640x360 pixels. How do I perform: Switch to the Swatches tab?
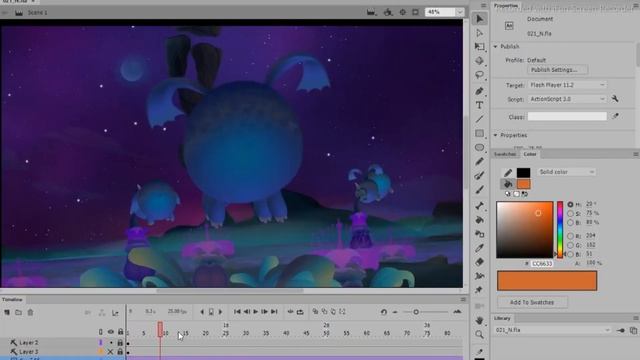point(505,154)
